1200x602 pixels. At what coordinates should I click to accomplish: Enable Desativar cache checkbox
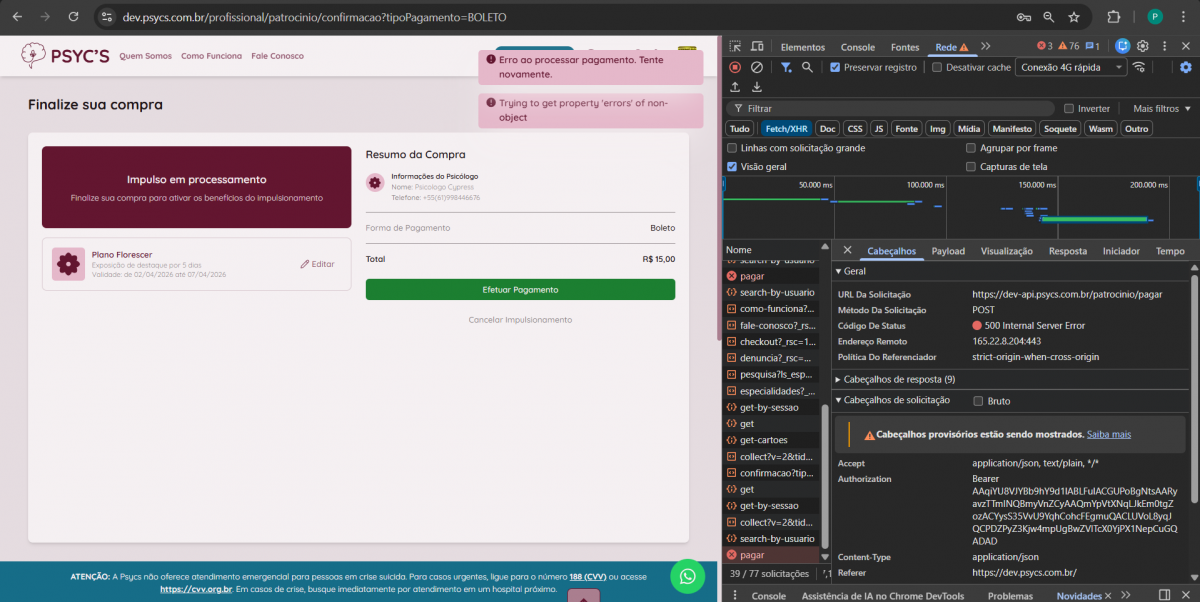[937, 67]
